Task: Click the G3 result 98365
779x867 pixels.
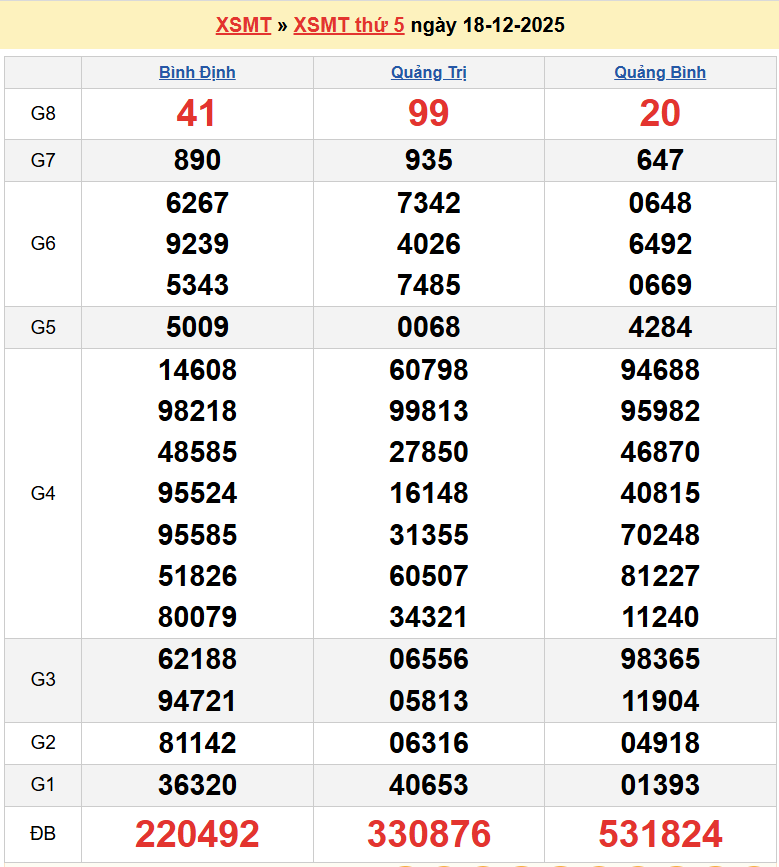Action: click(x=660, y=659)
